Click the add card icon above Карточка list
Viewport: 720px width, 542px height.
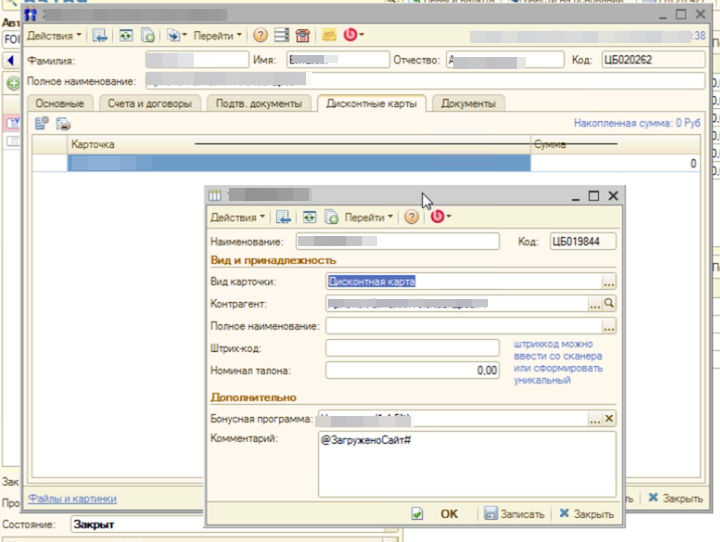42,124
